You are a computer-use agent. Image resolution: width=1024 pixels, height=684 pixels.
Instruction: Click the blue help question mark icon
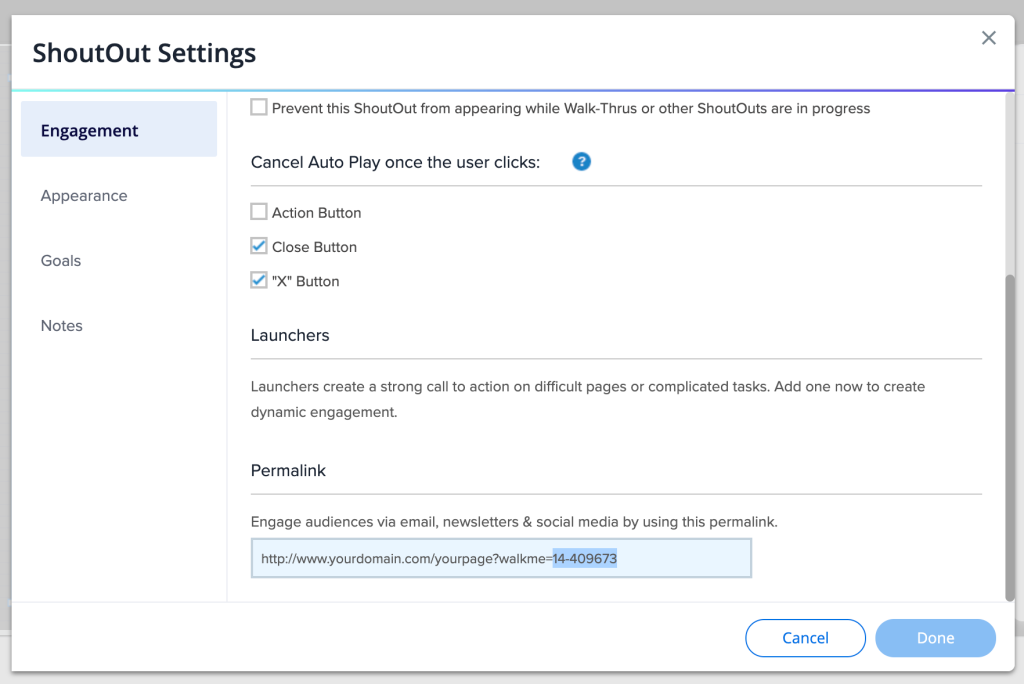581,161
